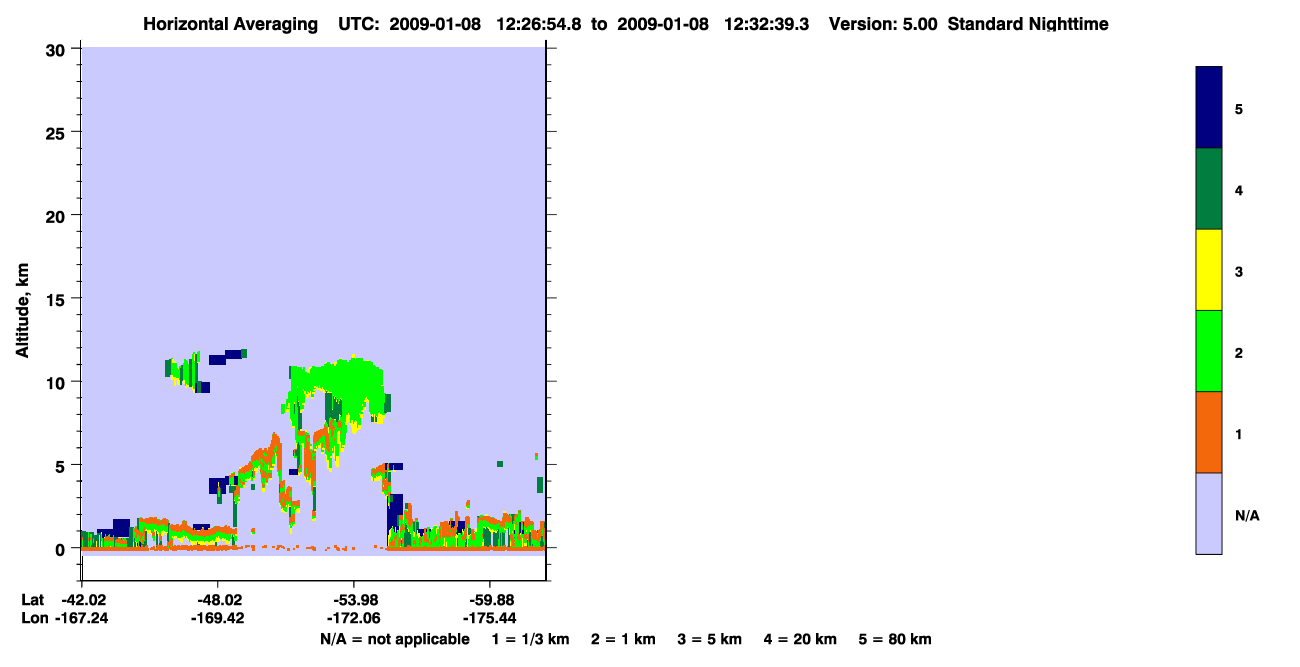Click legend text '2 = 1 km'
1300x667 pixels.
point(624,639)
